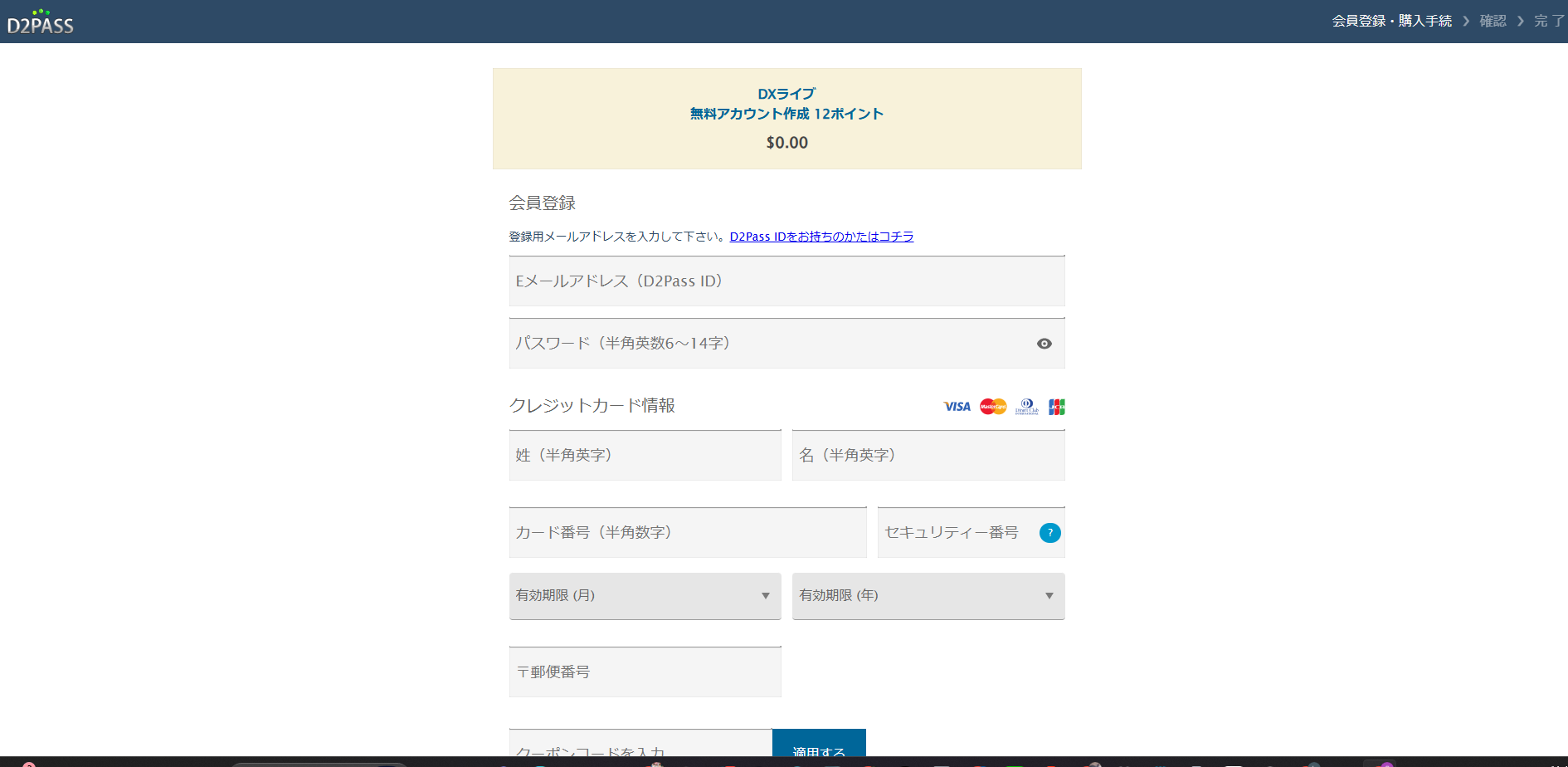
Task: Toggle password visibility eye icon
Action: pos(1045,344)
